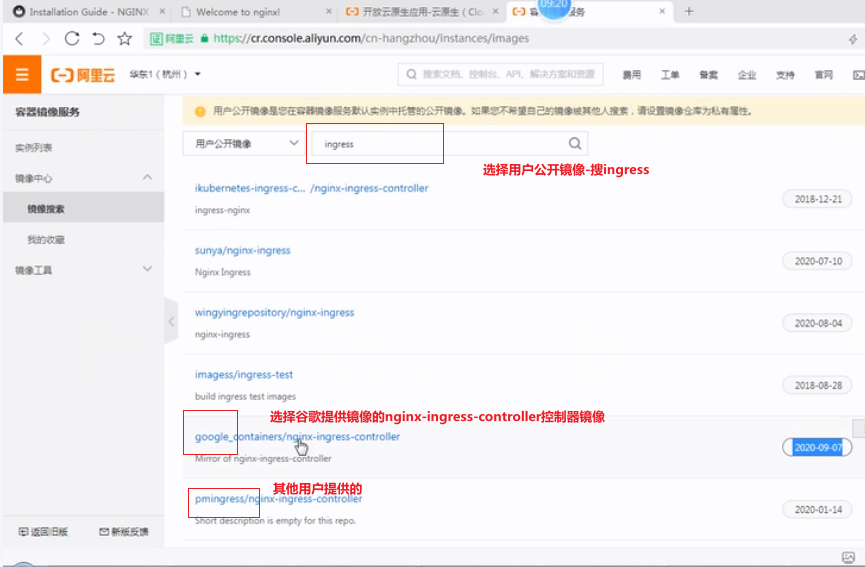Click the 费用 top menu item

tap(632, 75)
